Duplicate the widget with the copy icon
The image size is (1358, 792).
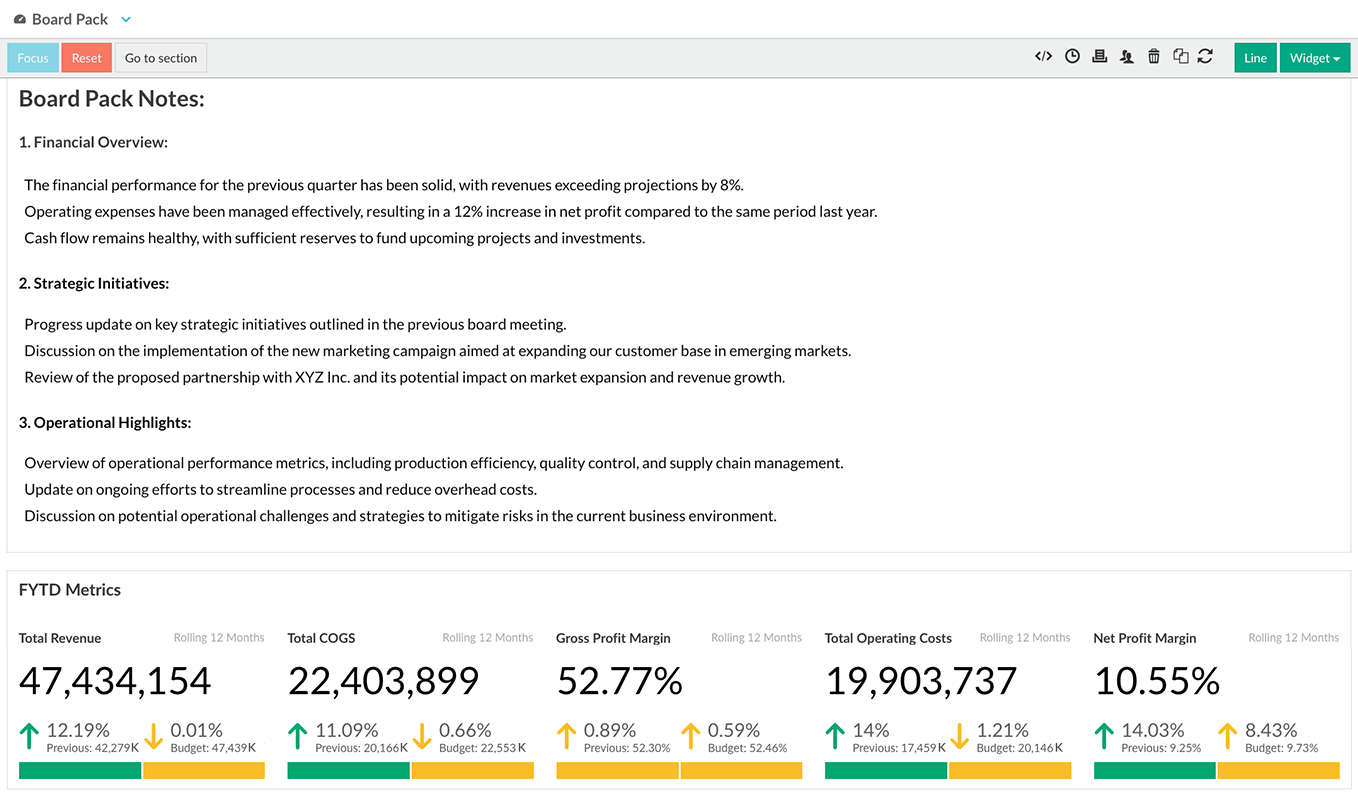tap(1181, 56)
